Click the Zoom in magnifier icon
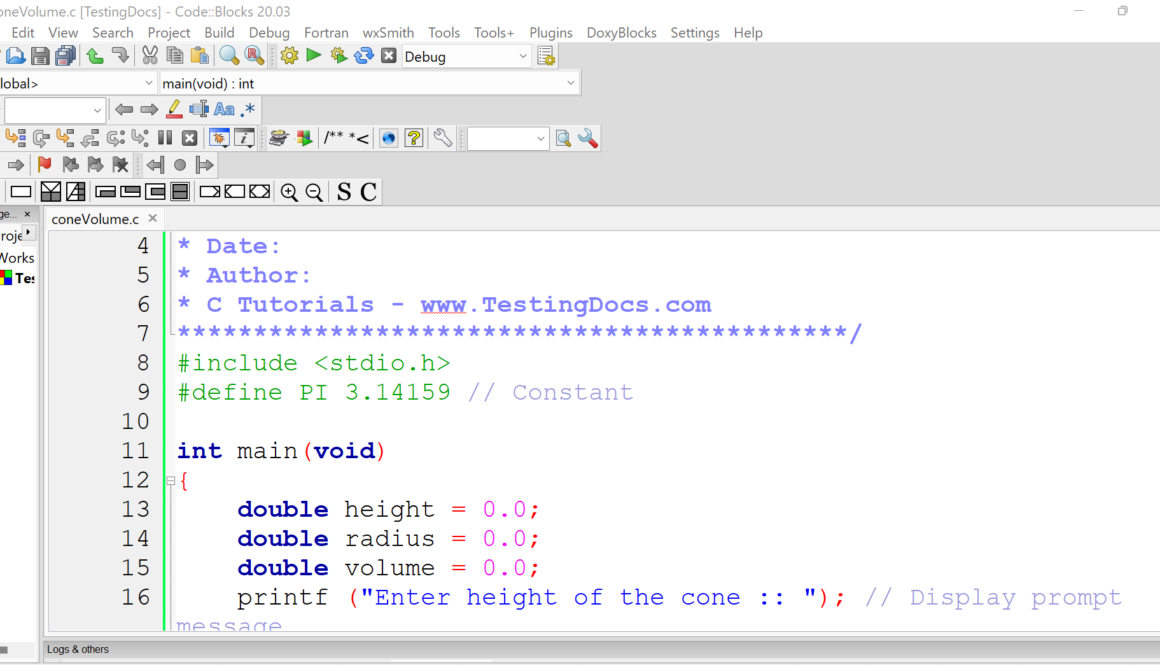 (289, 192)
